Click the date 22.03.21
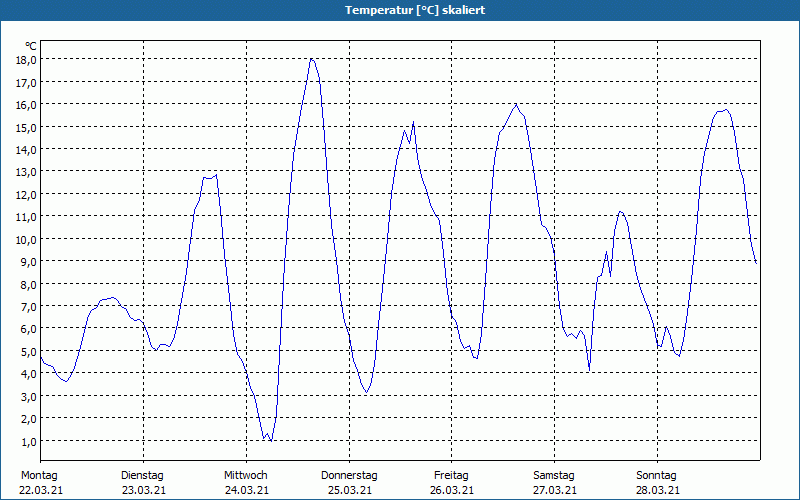Screen dimensions: 800x500 click(40, 490)
